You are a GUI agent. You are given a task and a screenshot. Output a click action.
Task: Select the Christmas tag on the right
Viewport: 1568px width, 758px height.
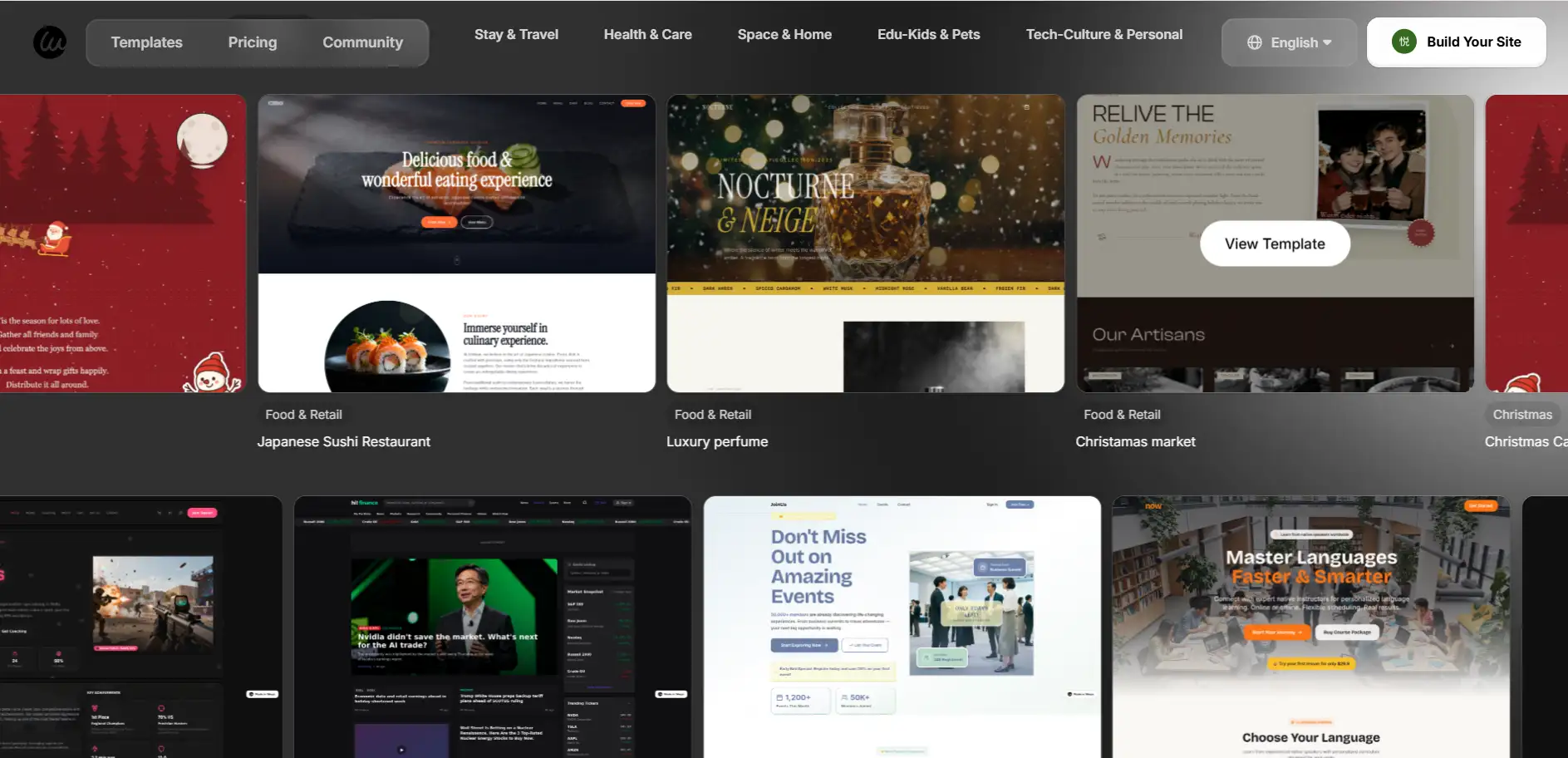[1522, 414]
